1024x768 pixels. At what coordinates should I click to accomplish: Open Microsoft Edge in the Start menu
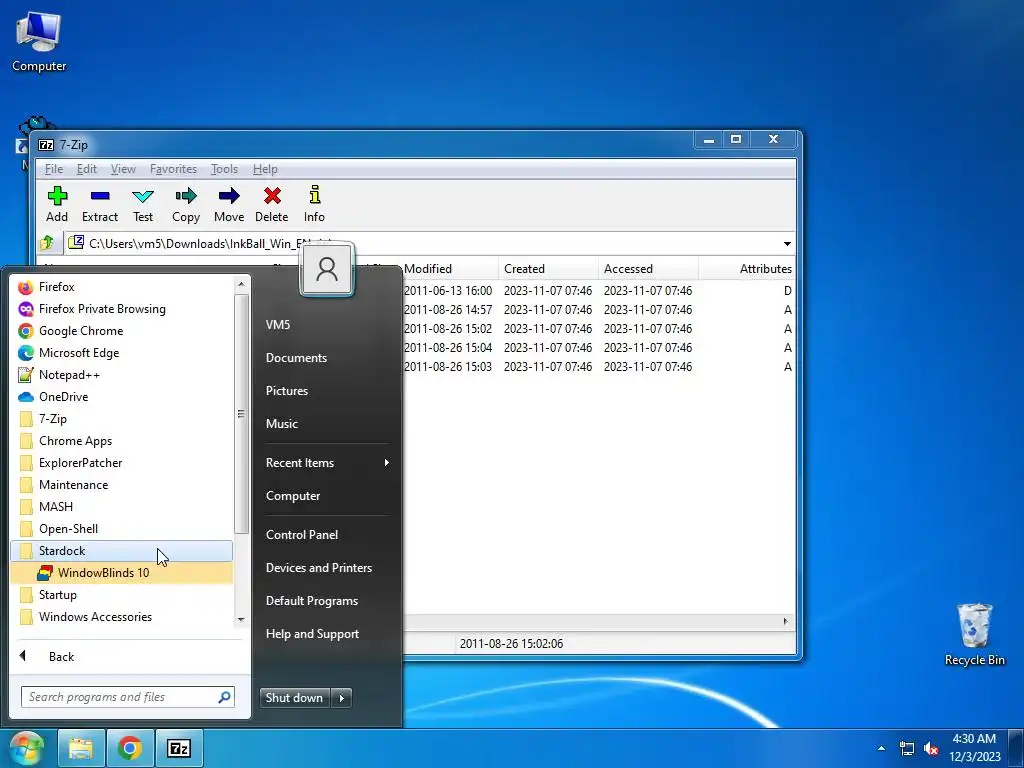point(121,353)
